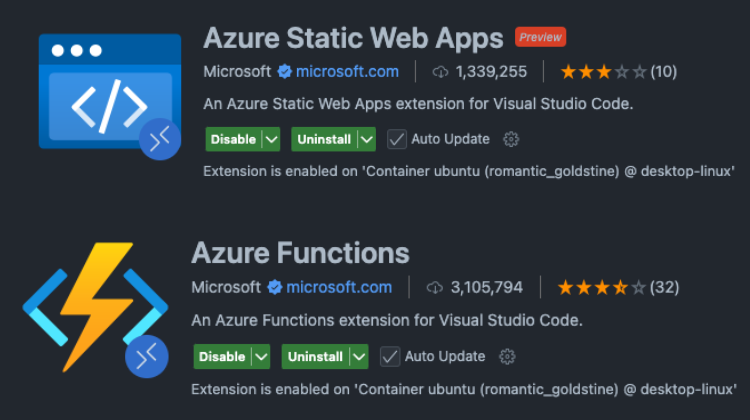The height and width of the screenshot is (420, 750).
Task: Toggle Auto Update checkbox for Azure Static Web Apps
Action: coord(397,139)
